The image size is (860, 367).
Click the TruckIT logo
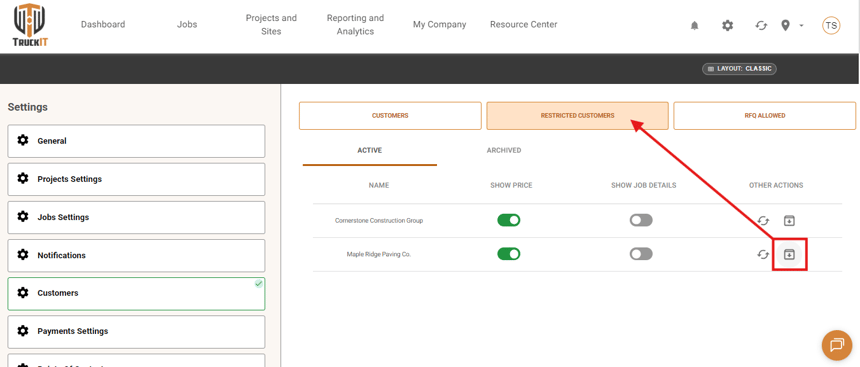click(x=30, y=25)
